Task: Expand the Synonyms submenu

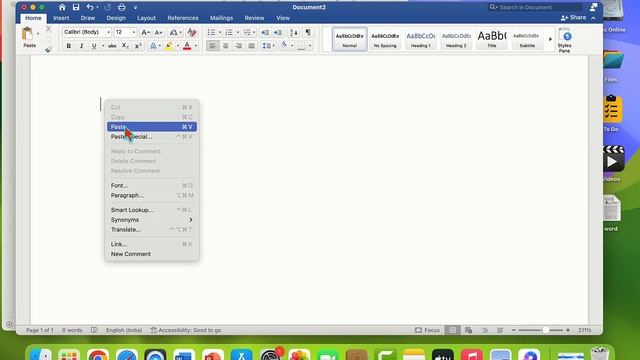Action: 151,220
